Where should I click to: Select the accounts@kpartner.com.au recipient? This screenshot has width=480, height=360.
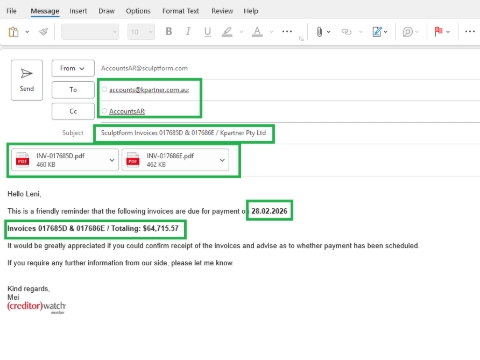pos(149,90)
